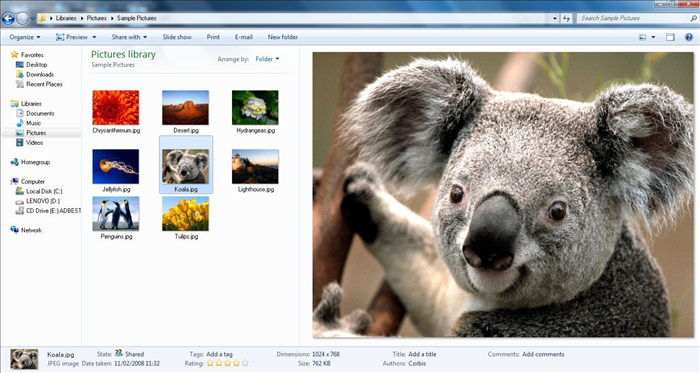700x373 pixels.
Task: Open the Arrange by Folder dropdown
Action: click(267, 59)
